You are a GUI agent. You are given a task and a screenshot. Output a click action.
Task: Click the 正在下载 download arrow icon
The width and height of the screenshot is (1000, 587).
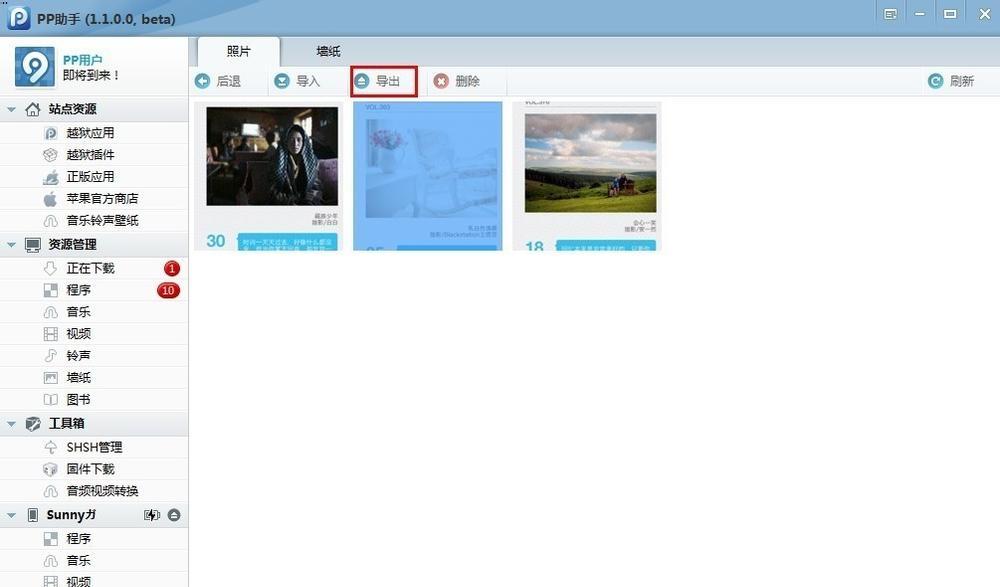click(50, 269)
